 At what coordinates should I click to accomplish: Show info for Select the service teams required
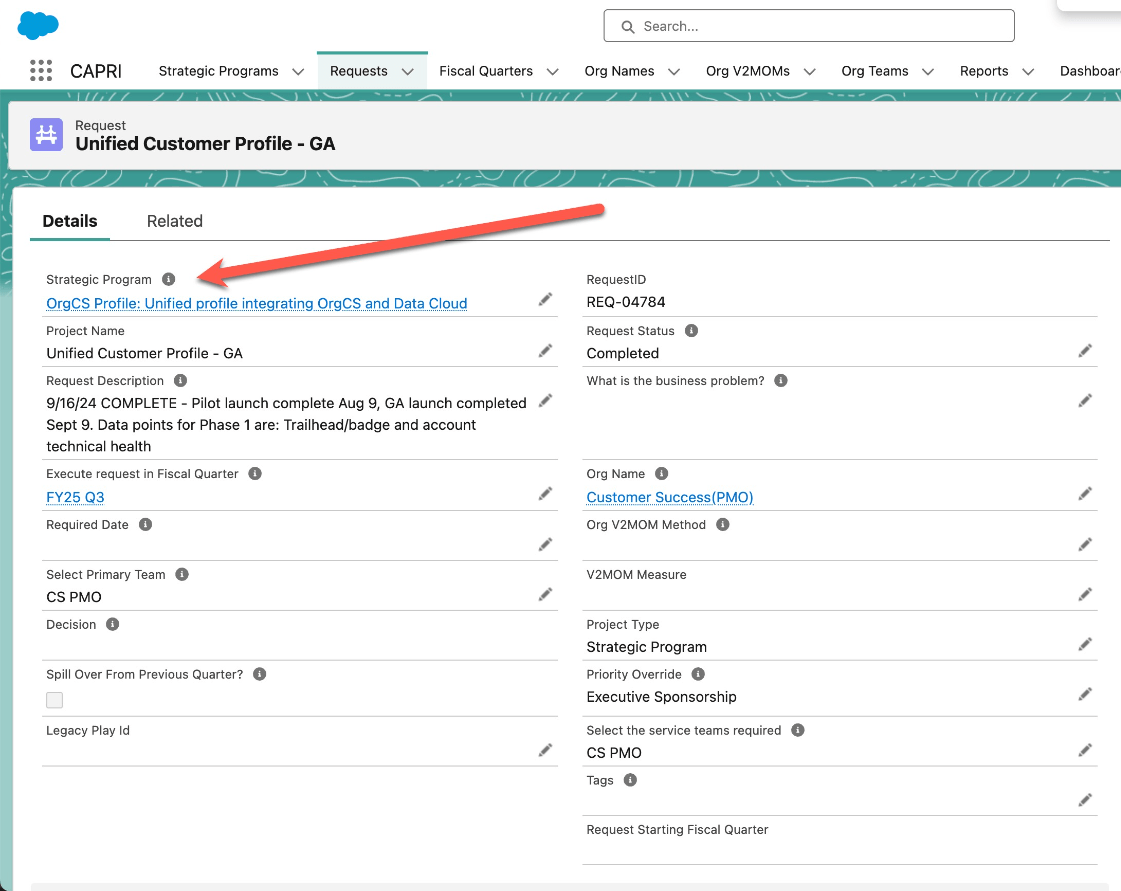(799, 730)
